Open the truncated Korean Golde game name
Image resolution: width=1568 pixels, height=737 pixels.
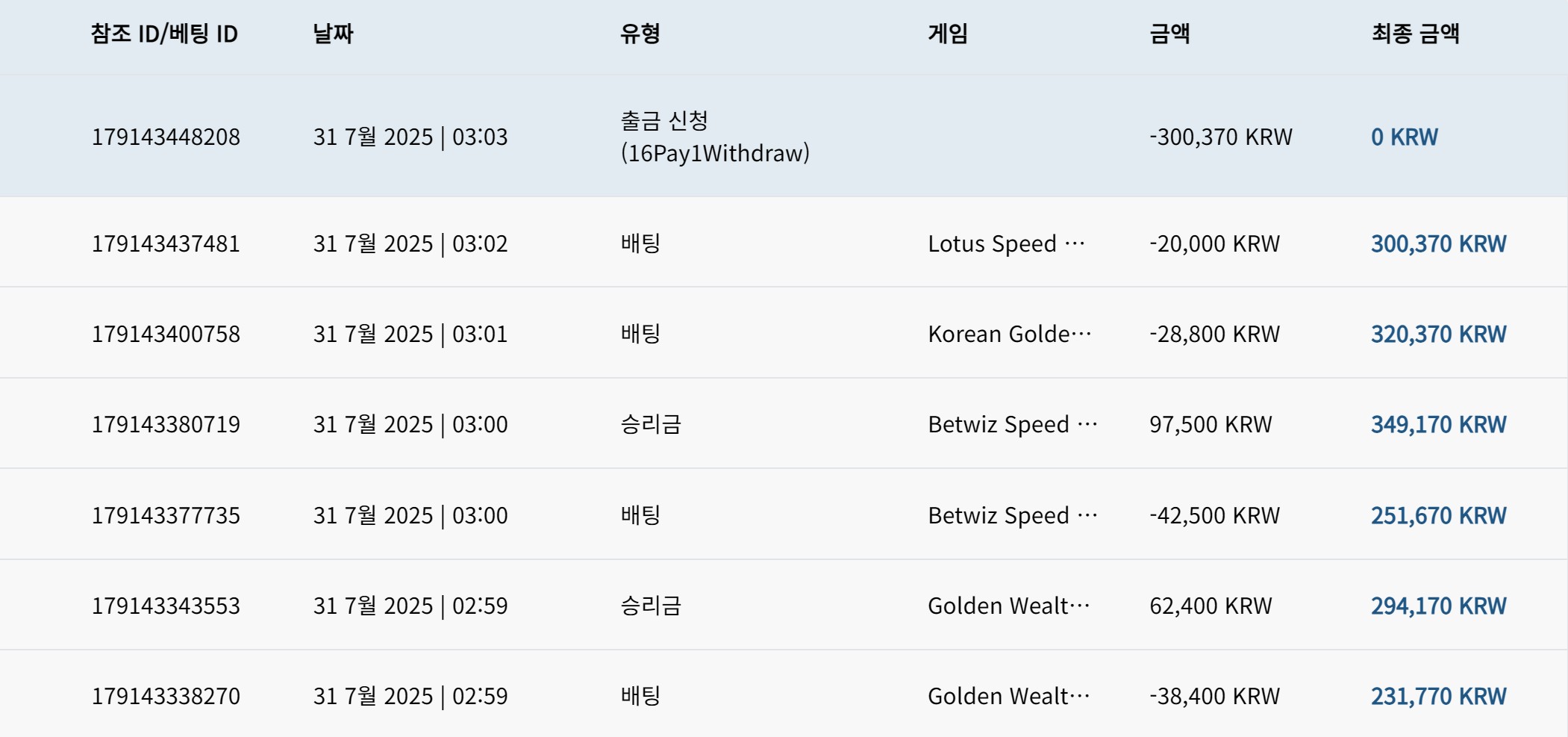(x=1010, y=334)
